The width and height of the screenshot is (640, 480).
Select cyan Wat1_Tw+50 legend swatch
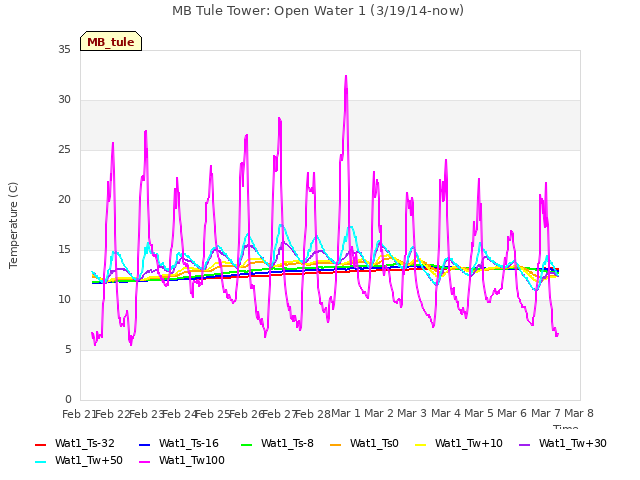tap(40, 462)
